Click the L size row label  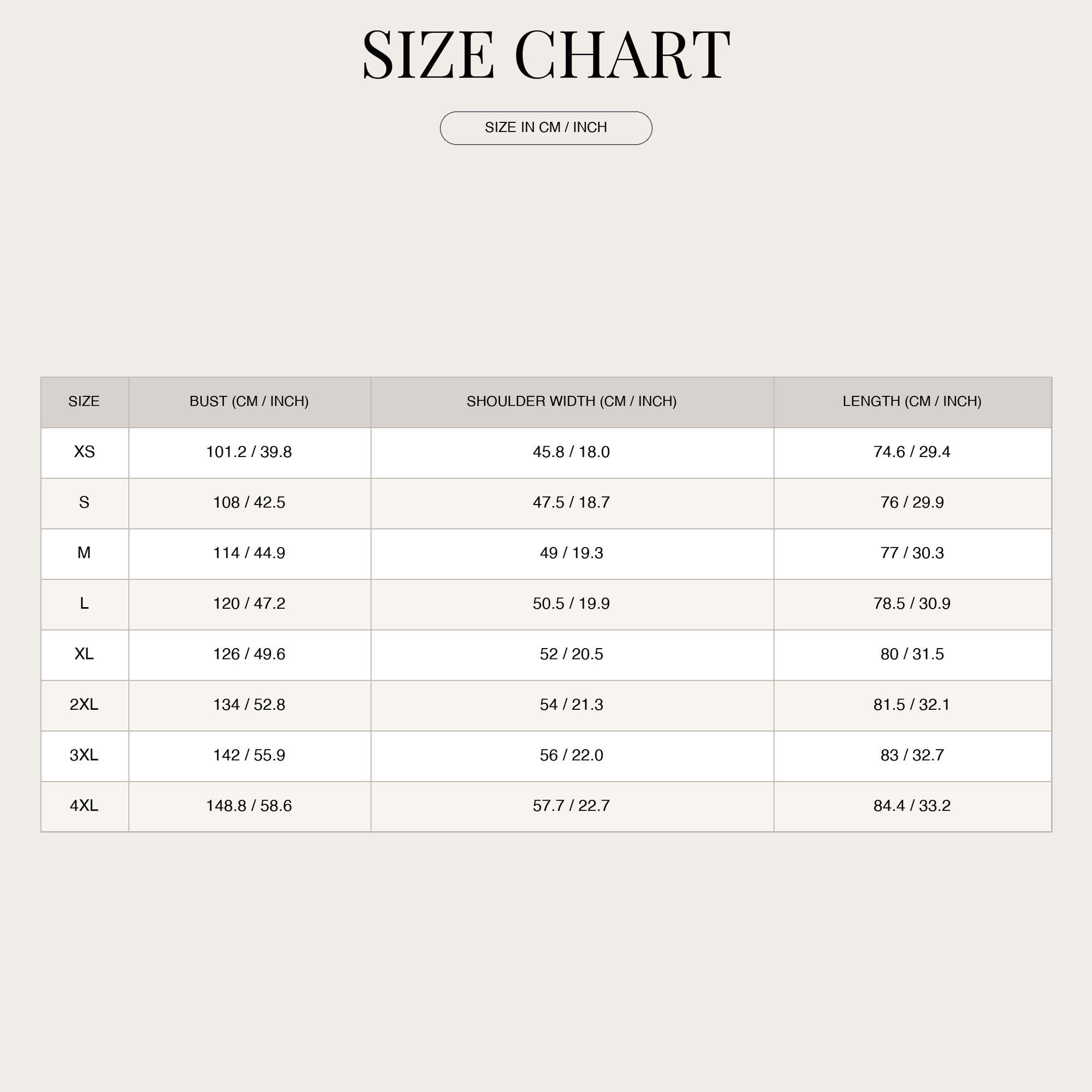coord(84,604)
